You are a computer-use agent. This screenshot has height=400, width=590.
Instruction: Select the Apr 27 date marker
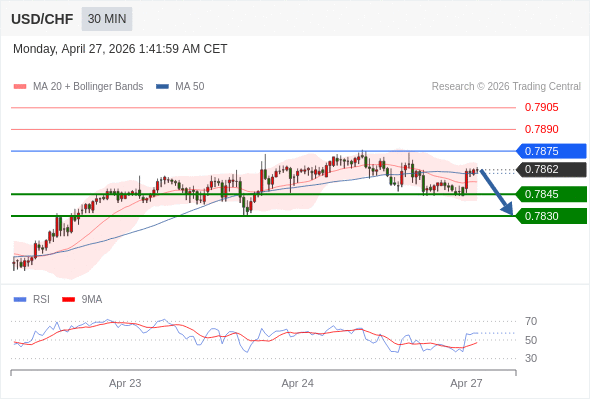click(x=466, y=383)
